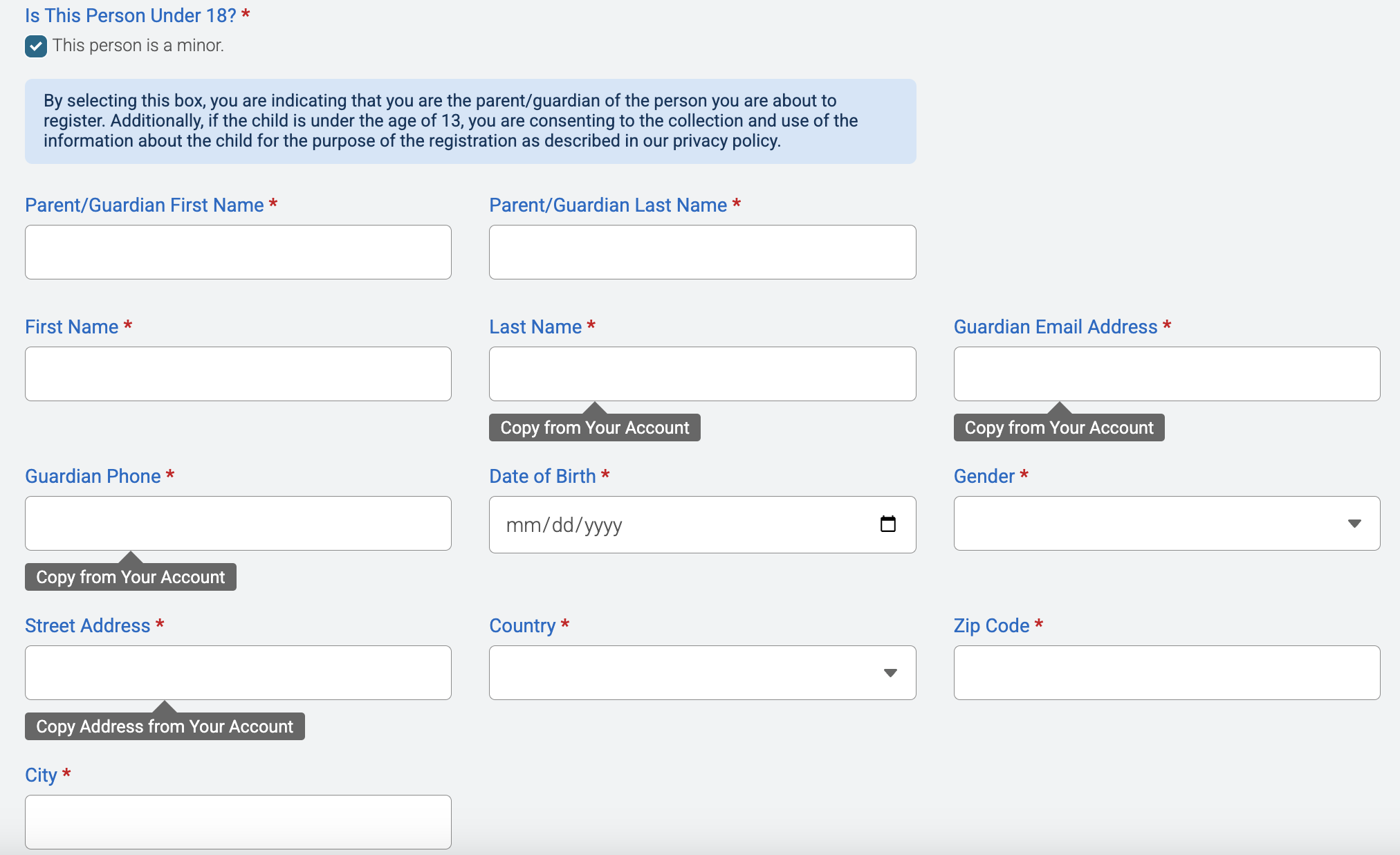This screenshot has height=855, width=1400.
Task: Click the Guardian Phone input box
Action: click(x=238, y=524)
